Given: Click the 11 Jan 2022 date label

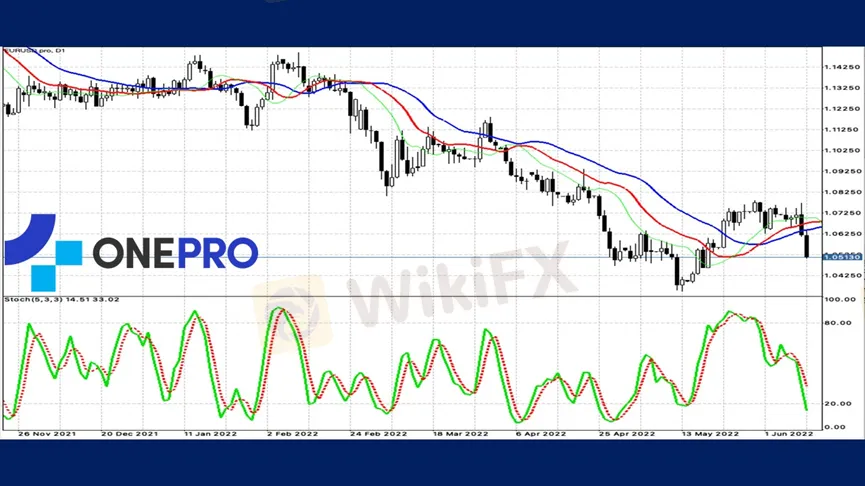Looking at the screenshot, I should click(x=210, y=434).
